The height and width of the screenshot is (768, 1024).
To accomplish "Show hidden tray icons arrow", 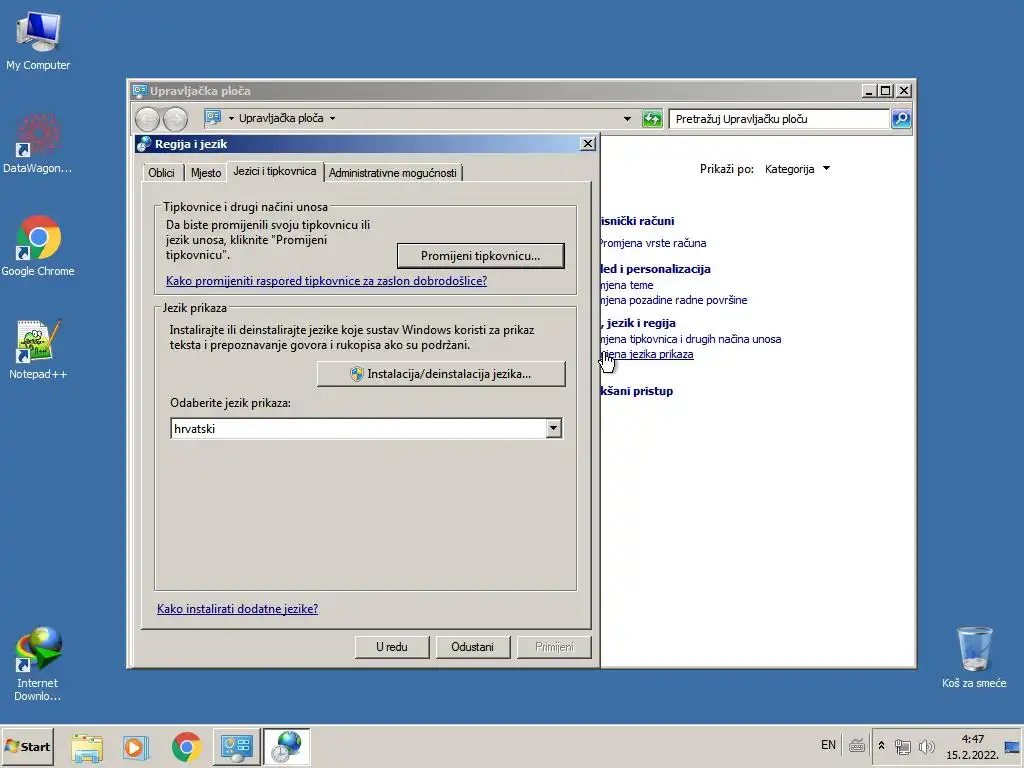I will (x=881, y=746).
